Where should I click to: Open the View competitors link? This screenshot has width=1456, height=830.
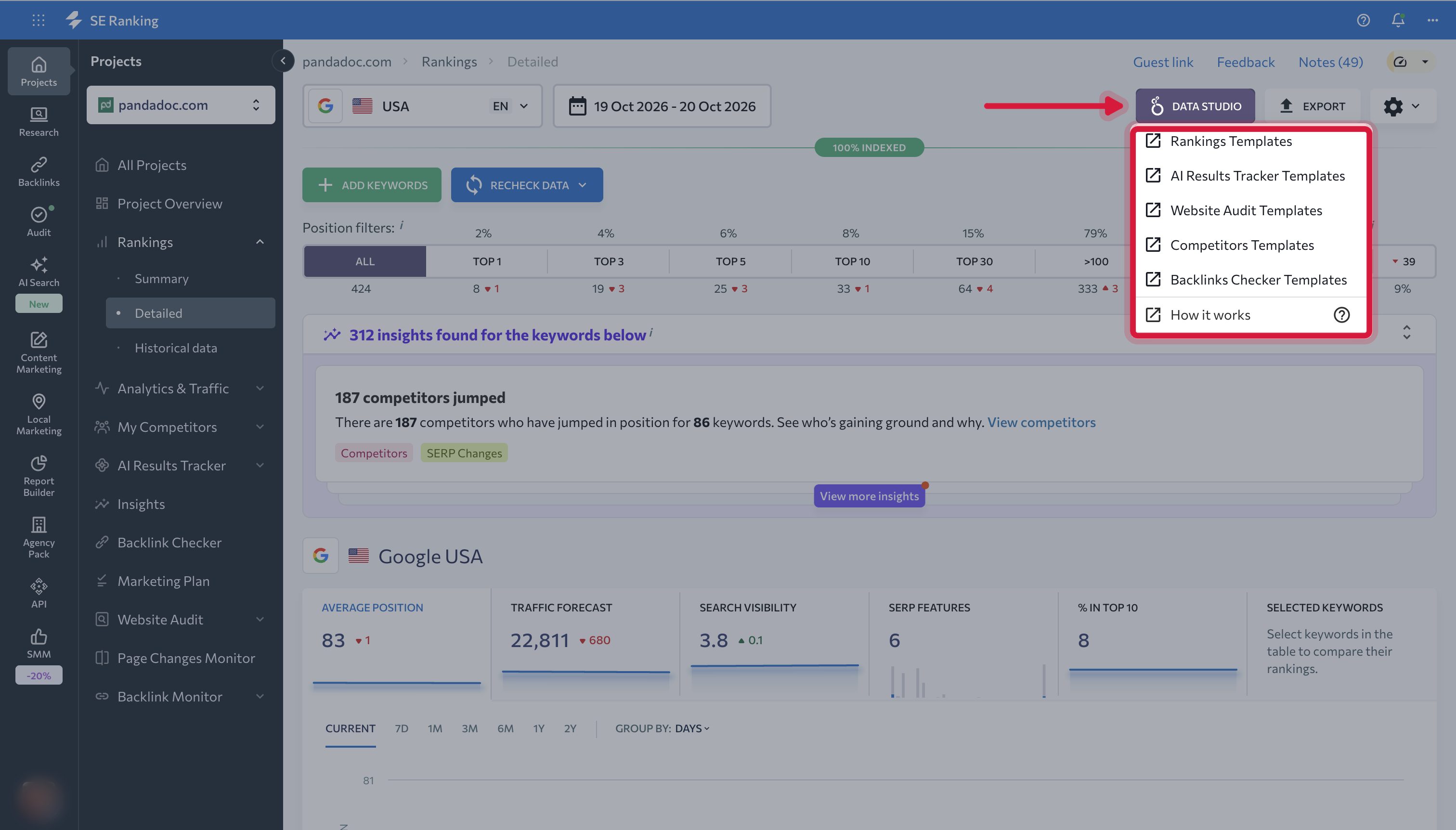click(1041, 422)
